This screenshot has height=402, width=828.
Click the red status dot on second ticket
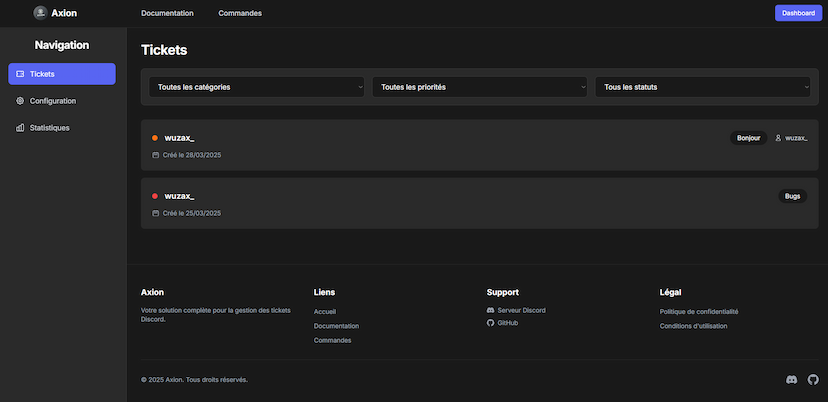155,196
